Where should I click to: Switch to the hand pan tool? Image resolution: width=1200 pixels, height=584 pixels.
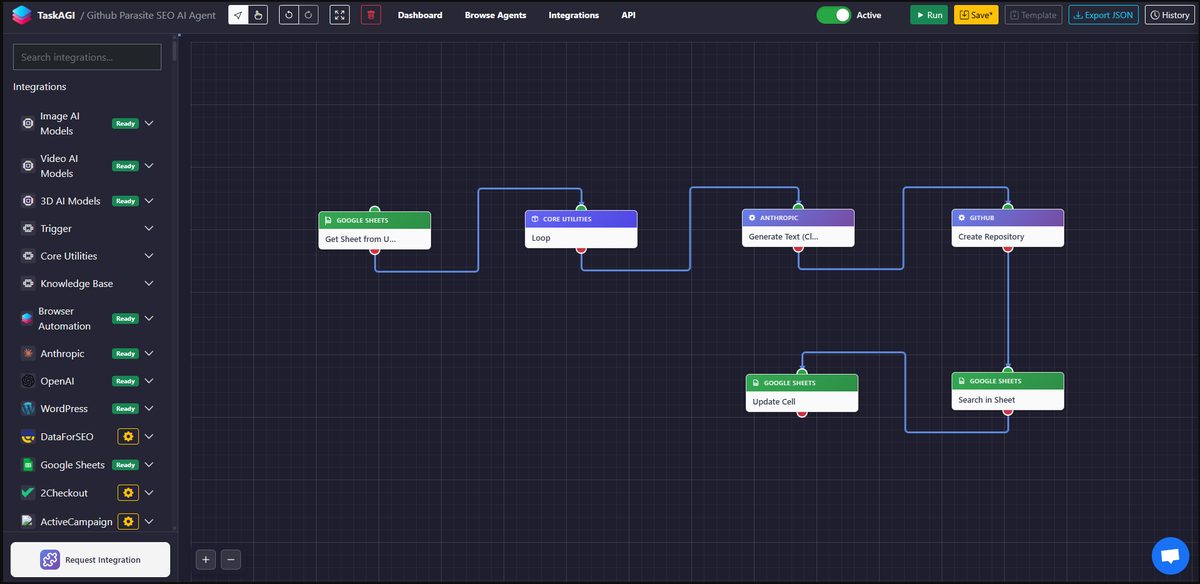pyautogui.click(x=256, y=14)
